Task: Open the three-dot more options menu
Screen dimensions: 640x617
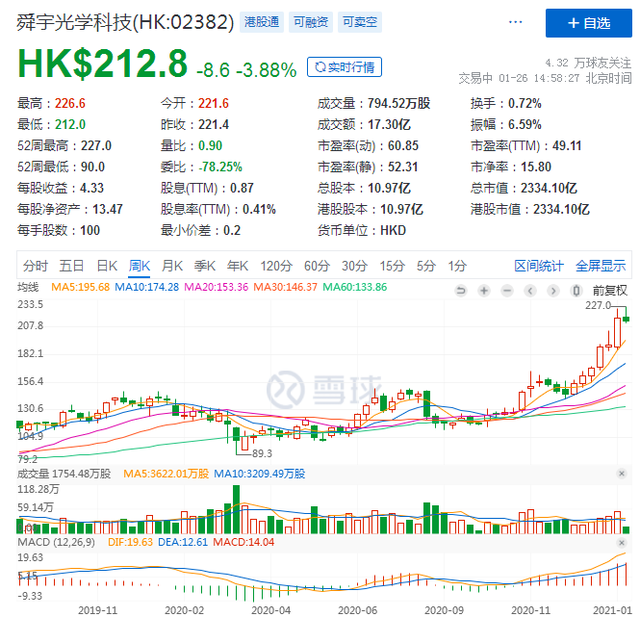Action: click(516, 22)
